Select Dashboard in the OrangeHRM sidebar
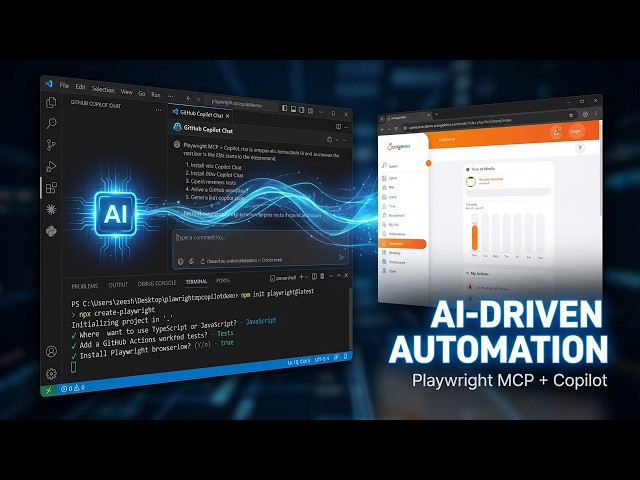The height and width of the screenshot is (480, 640). click(403, 244)
